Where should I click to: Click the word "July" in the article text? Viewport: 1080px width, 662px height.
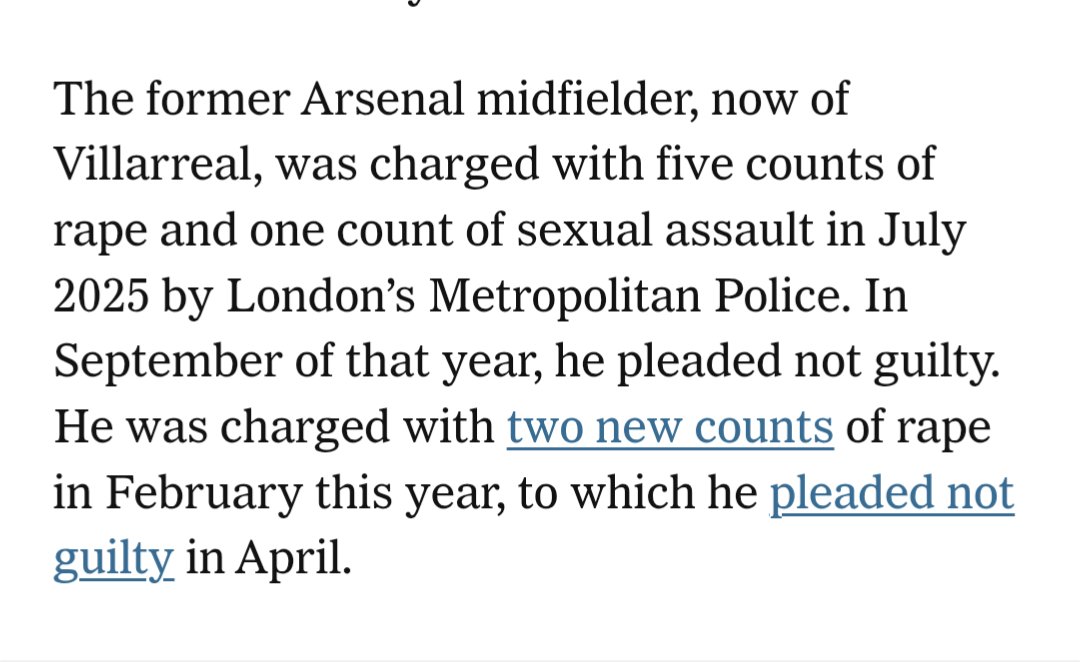[x=922, y=231]
